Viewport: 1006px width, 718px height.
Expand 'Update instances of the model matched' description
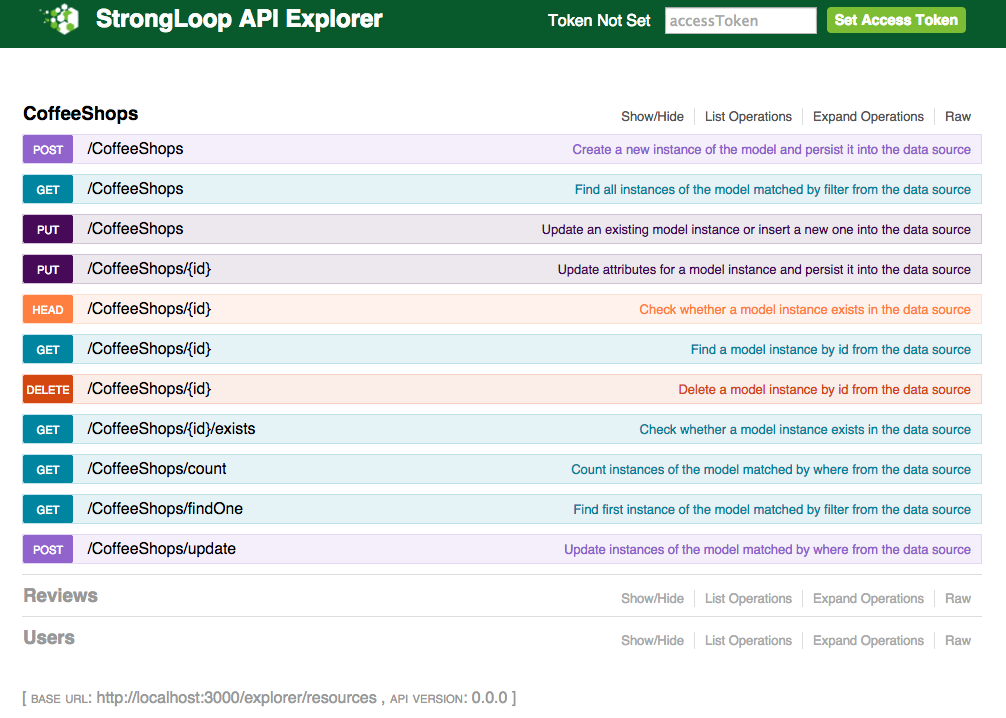pyautogui.click(x=767, y=549)
